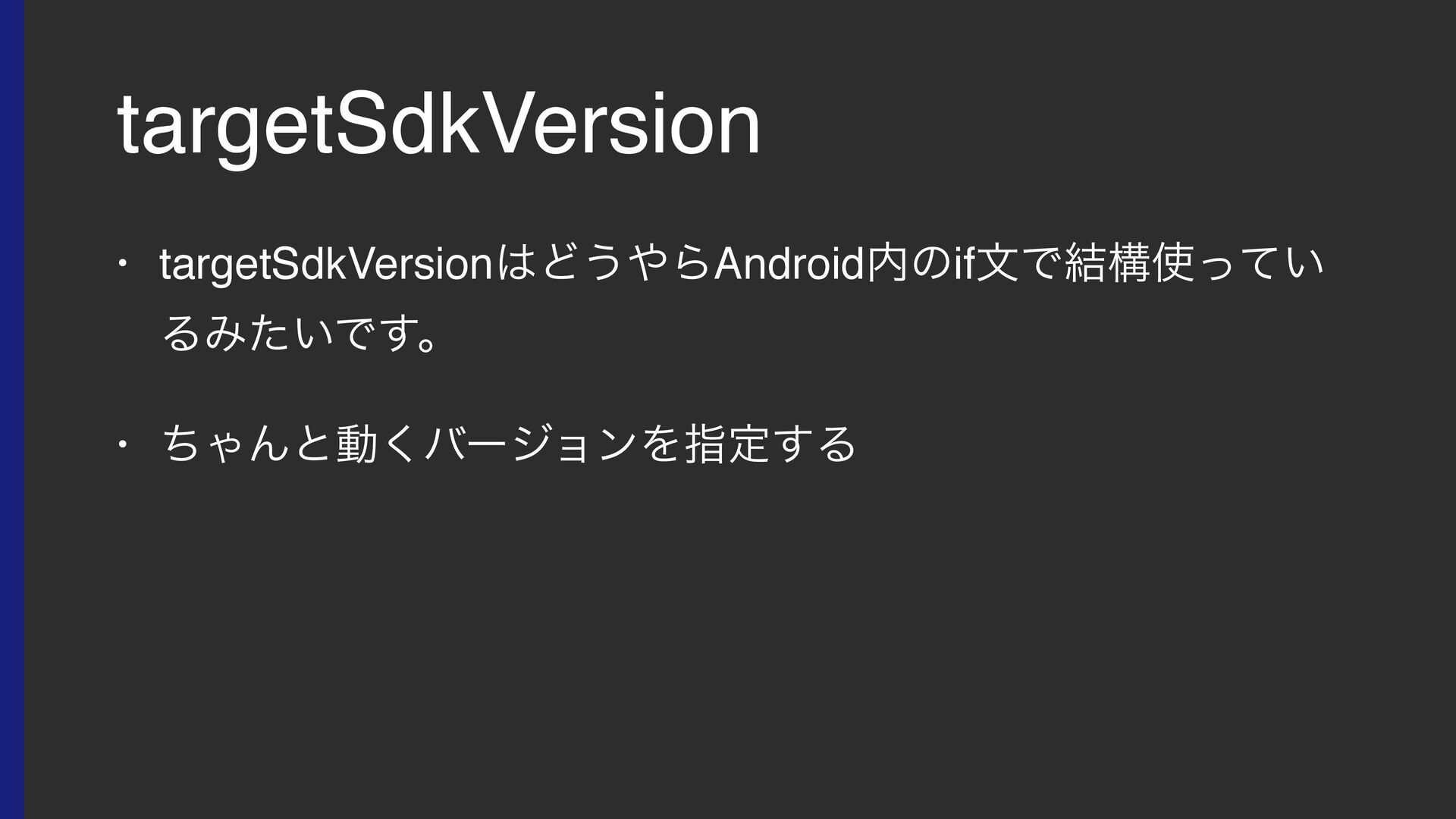Click the blue vertical bar on left edge

point(12,409)
